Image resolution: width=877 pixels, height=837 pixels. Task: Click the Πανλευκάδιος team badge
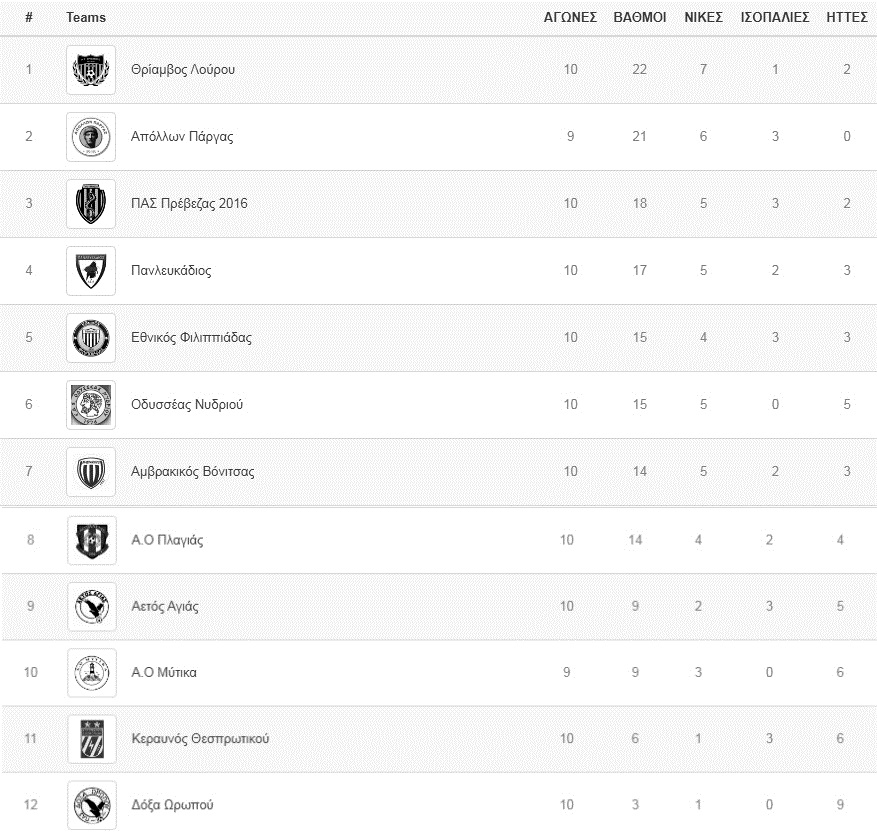[x=91, y=271]
